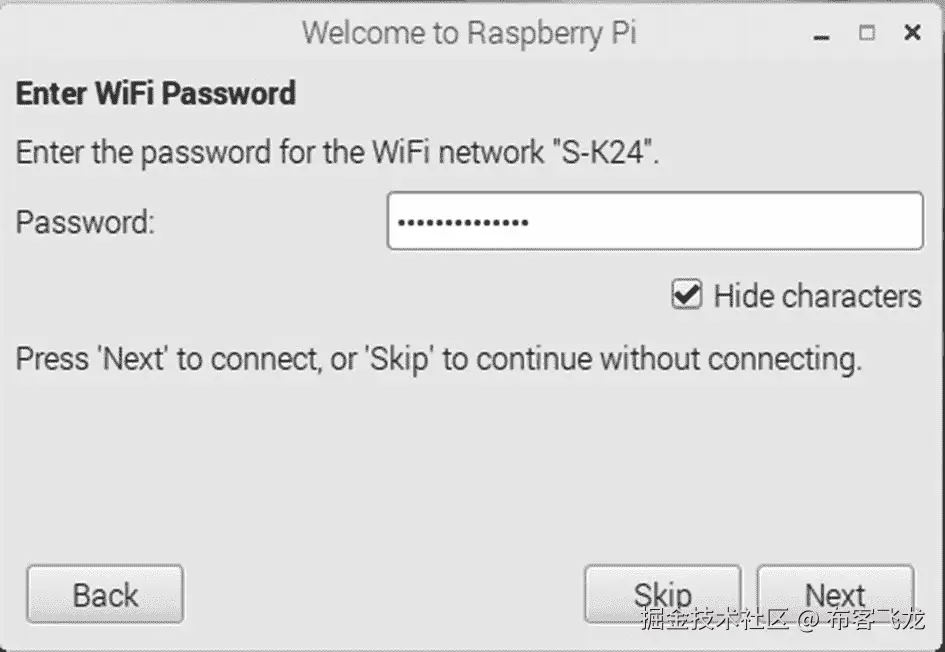Click the "Hide characters" label text

[817, 296]
